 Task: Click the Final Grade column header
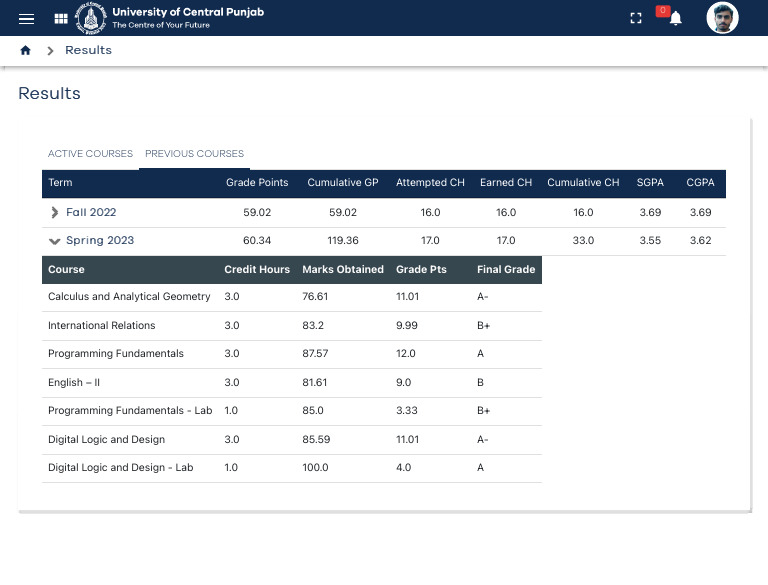[506, 269]
